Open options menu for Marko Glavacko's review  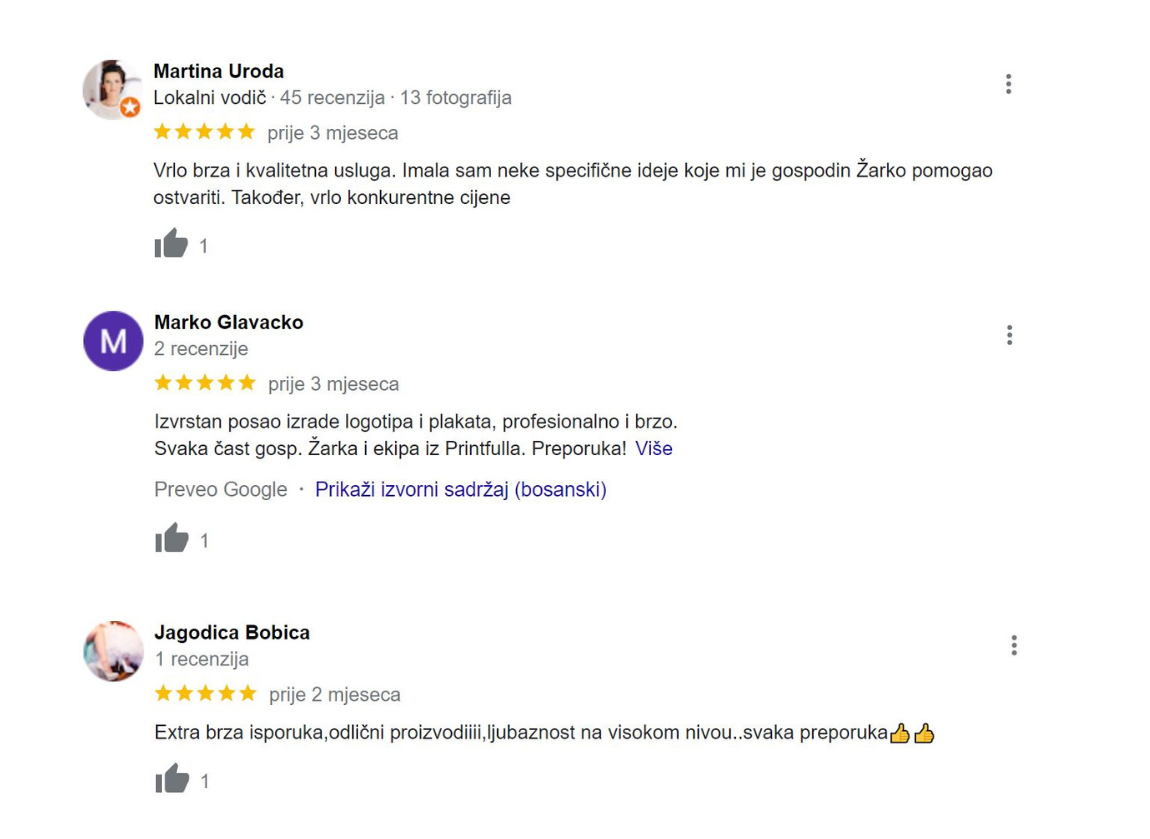click(x=1010, y=335)
